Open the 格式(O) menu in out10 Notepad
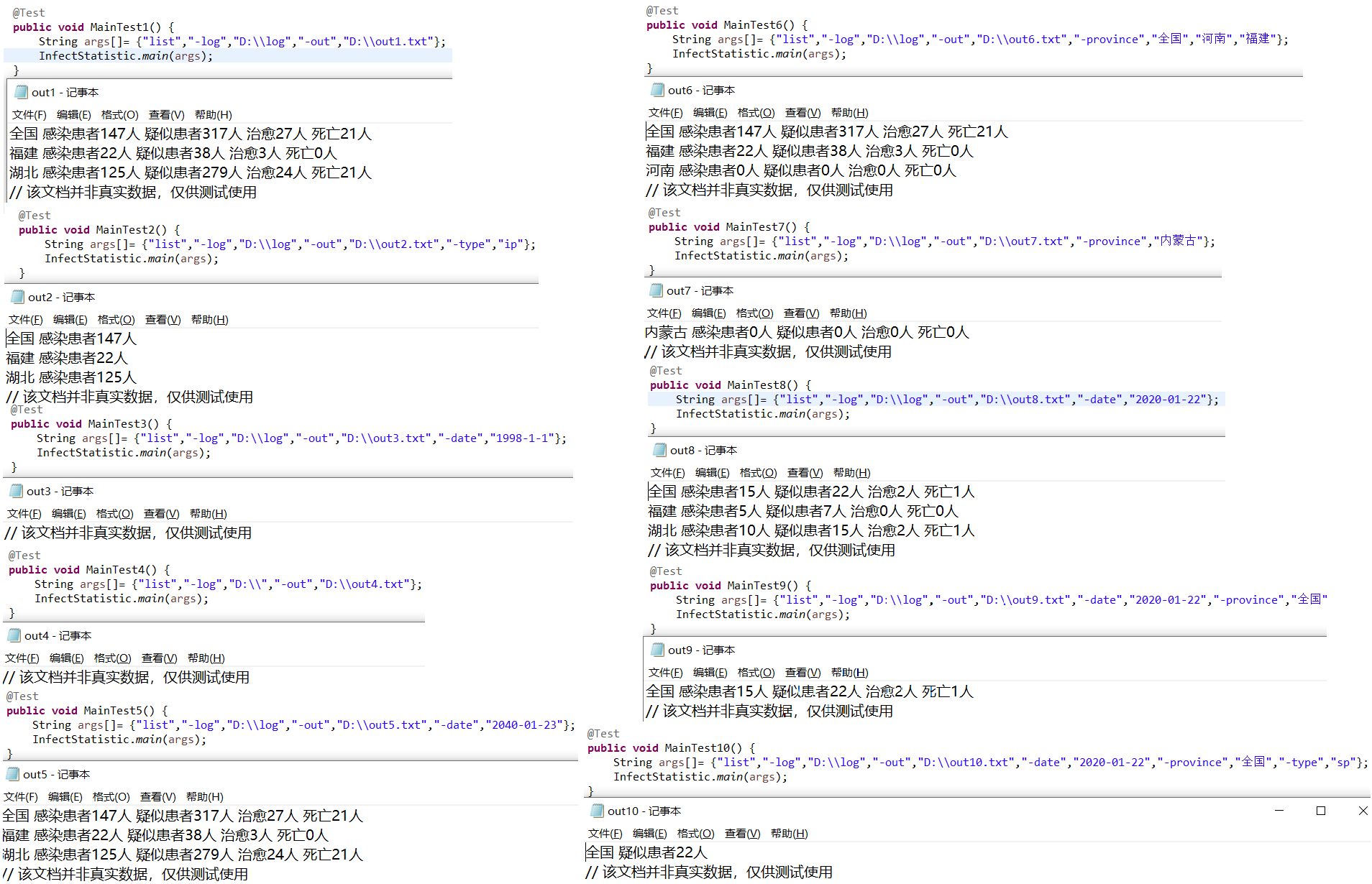 [x=696, y=834]
